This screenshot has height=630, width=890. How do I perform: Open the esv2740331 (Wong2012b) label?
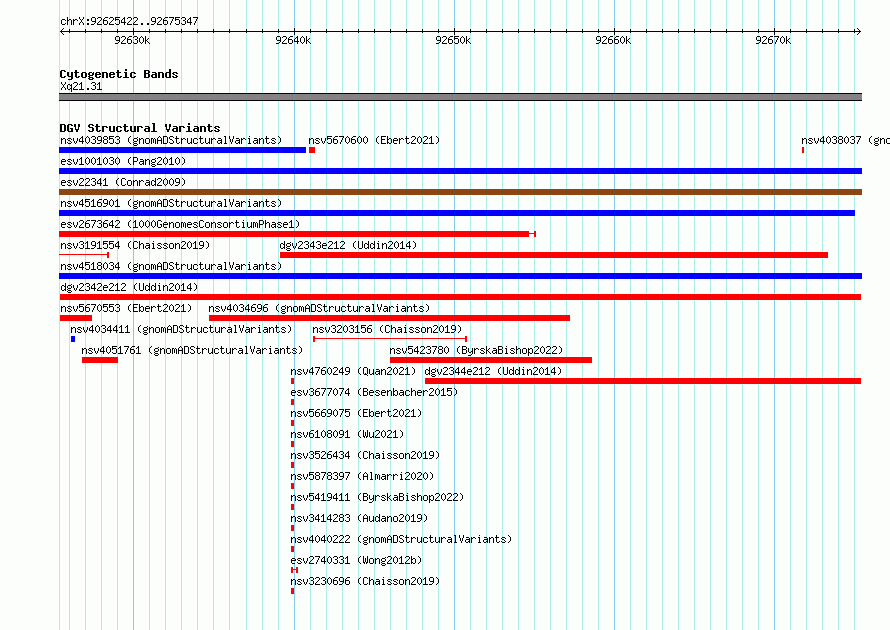pos(356,560)
